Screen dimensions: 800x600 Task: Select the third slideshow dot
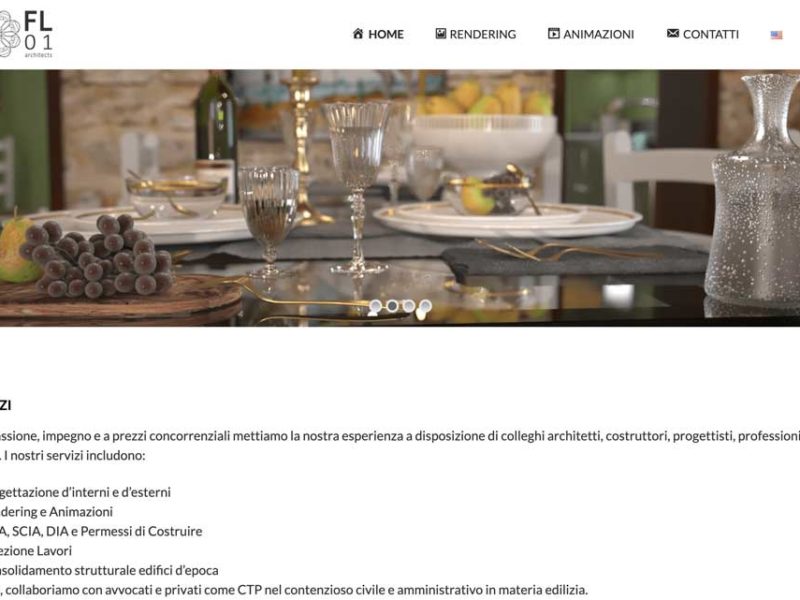pos(408,306)
